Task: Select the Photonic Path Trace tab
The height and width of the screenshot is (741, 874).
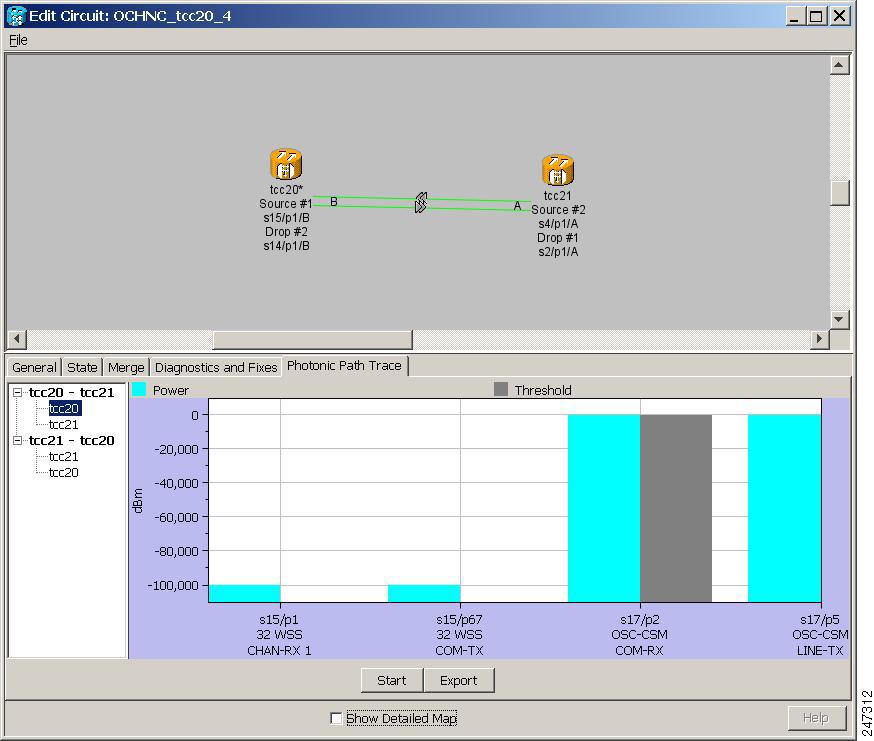Action: [344, 366]
